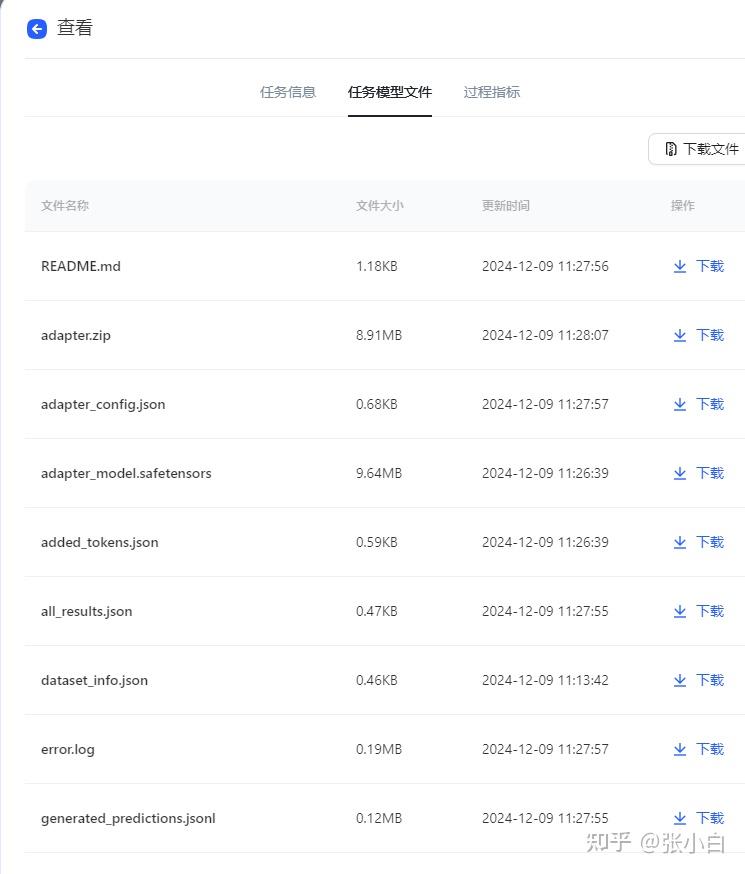
Task: Select the 任务模型文件 tab
Action: click(x=389, y=92)
